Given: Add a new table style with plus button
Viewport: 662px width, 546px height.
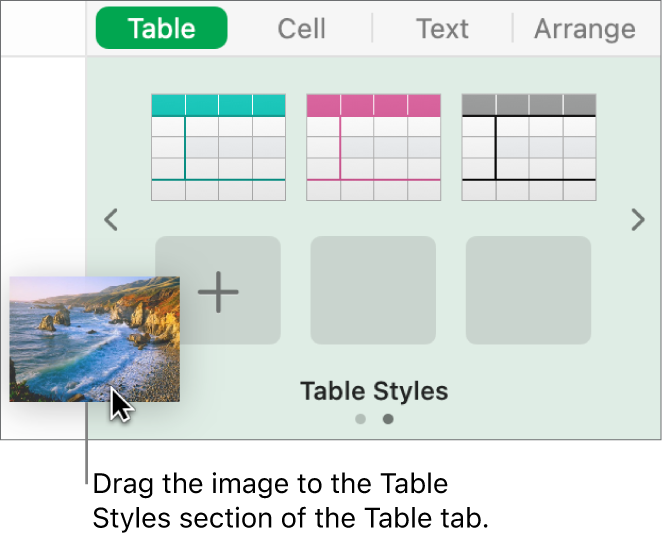Looking at the screenshot, I should tap(220, 290).
